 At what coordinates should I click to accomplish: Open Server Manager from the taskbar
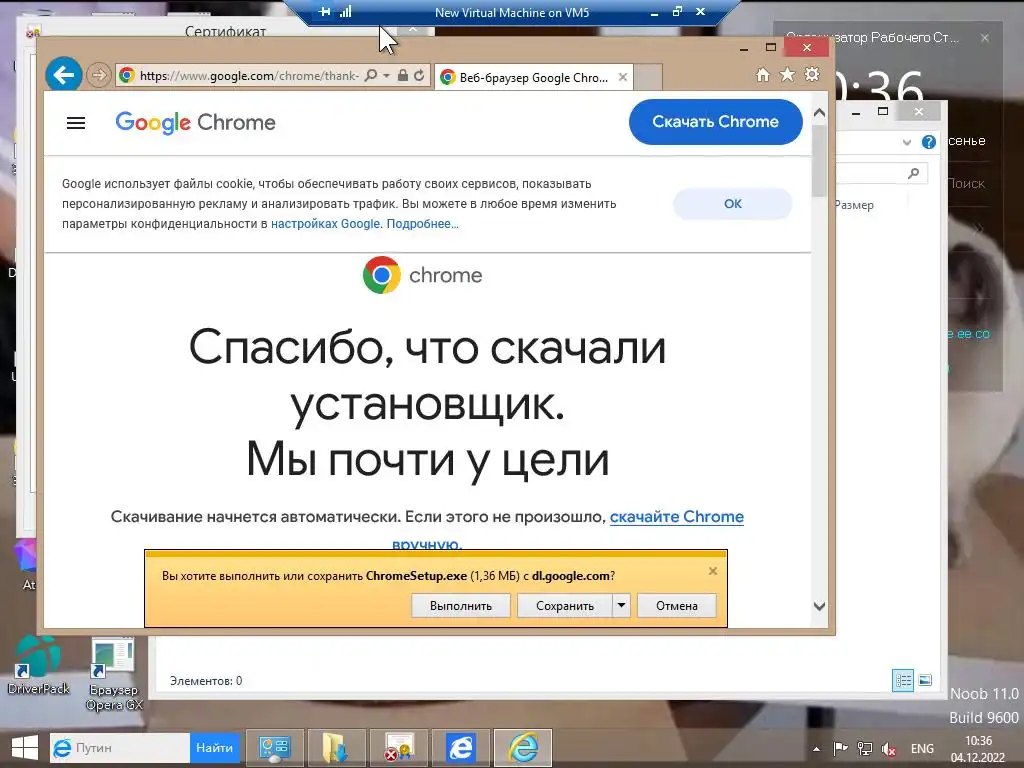click(274, 748)
